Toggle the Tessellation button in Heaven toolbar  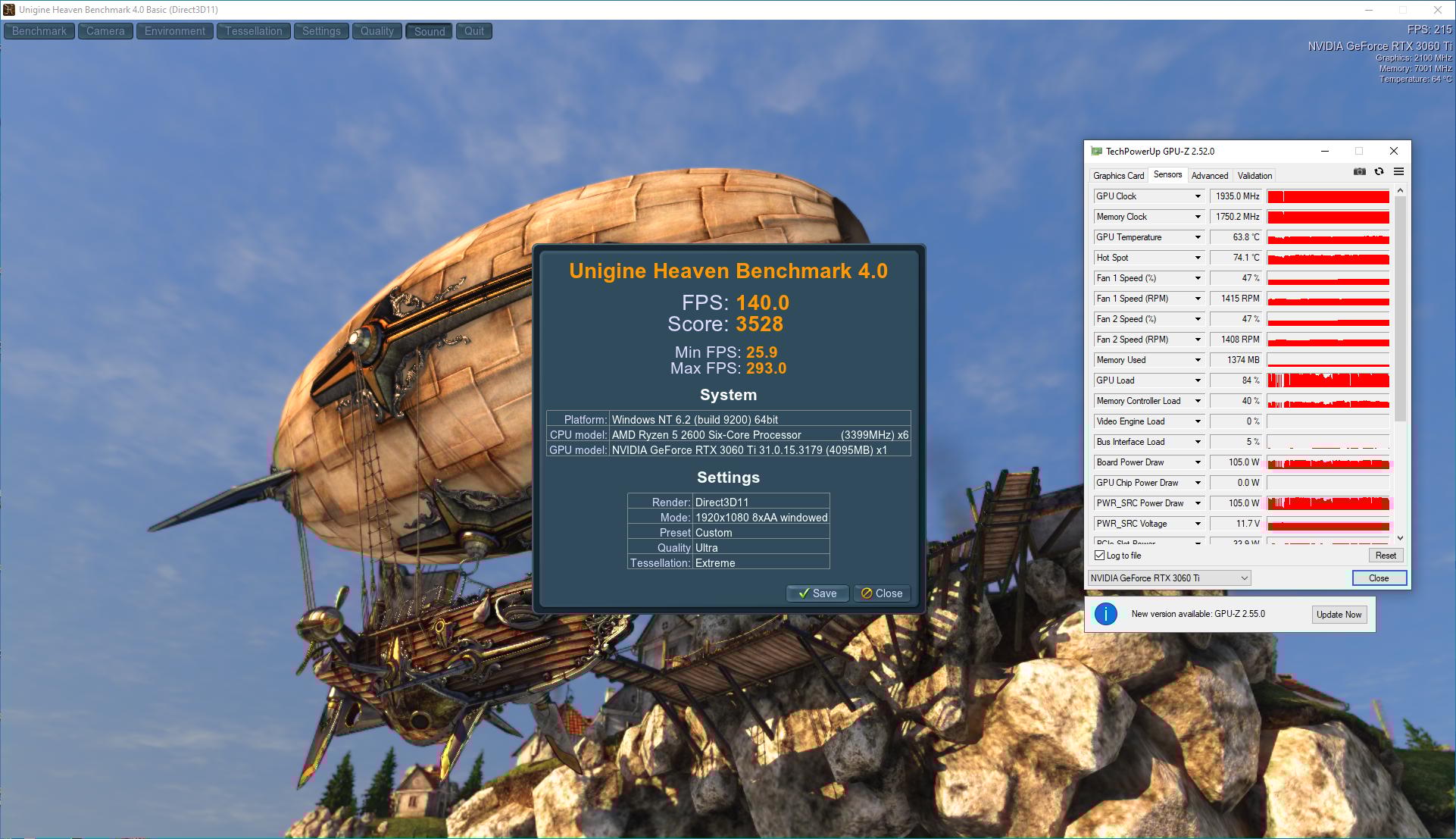click(x=253, y=31)
